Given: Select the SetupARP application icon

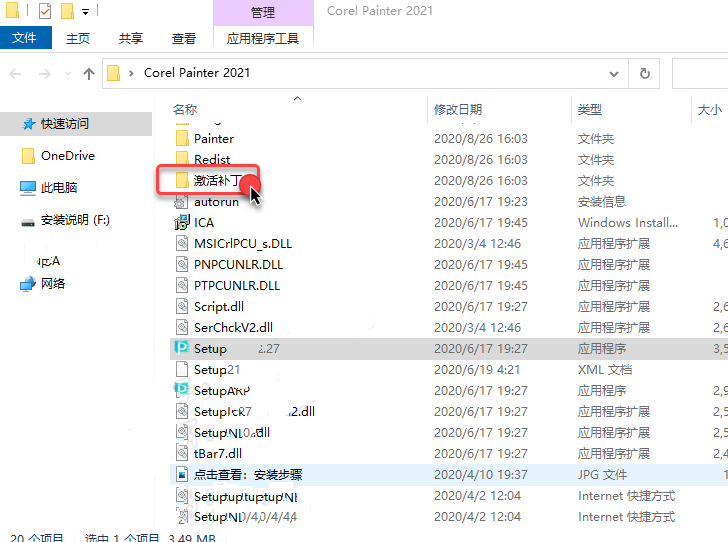Looking at the screenshot, I should click(182, 389).
